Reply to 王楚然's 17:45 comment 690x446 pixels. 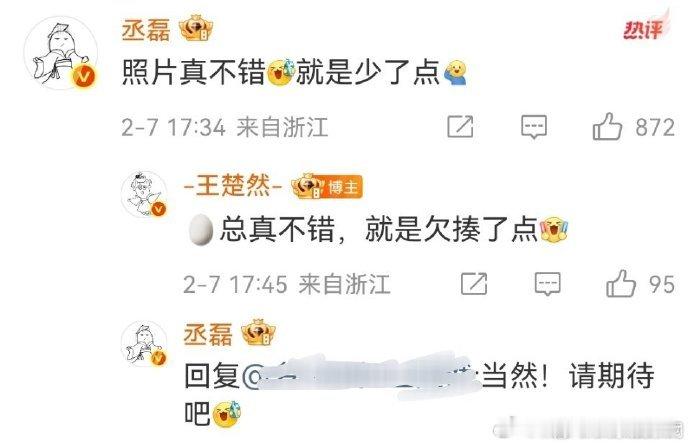click(x=547, y=284)
